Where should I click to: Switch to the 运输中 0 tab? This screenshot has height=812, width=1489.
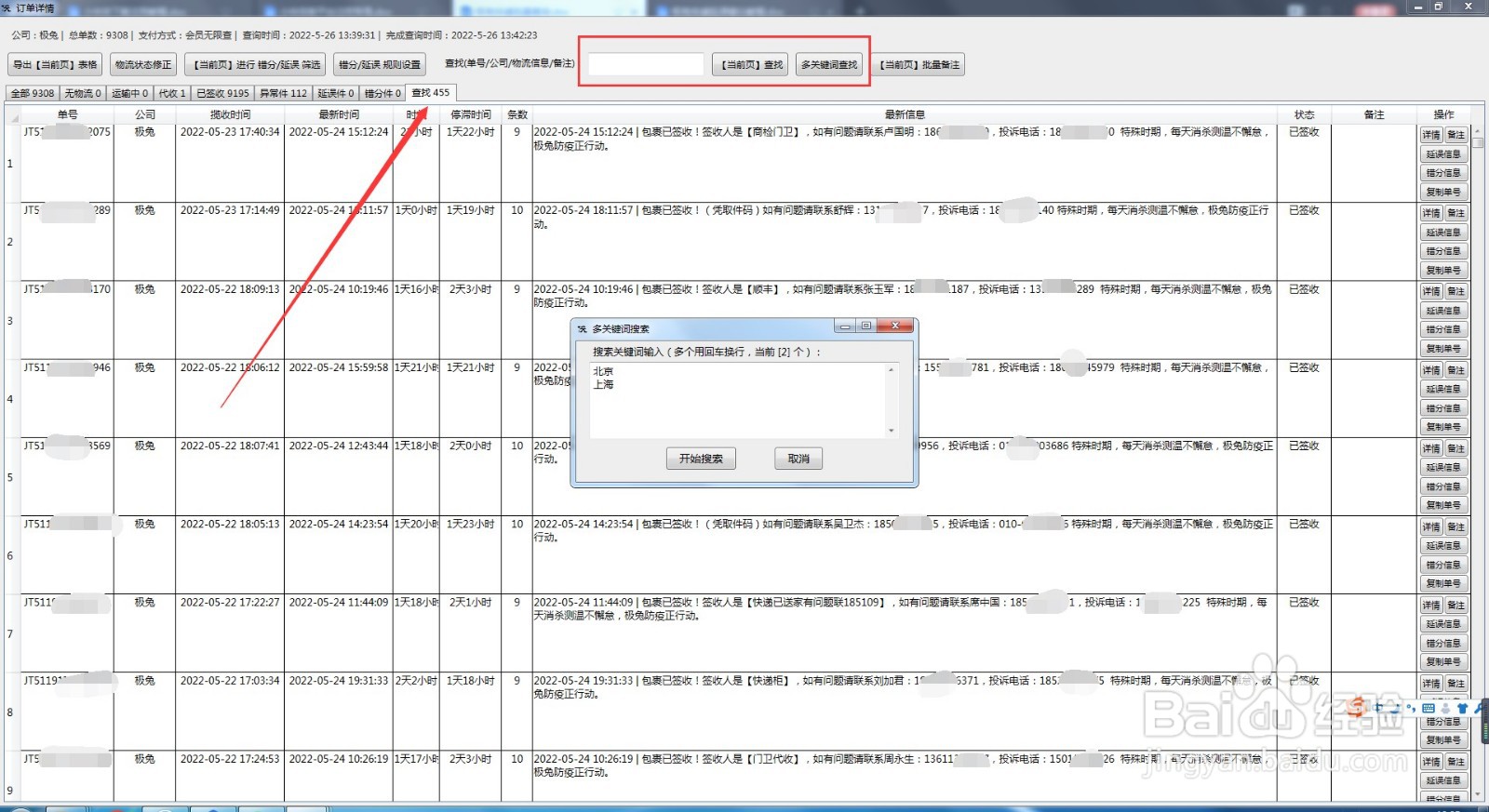(x=130, y=93)
